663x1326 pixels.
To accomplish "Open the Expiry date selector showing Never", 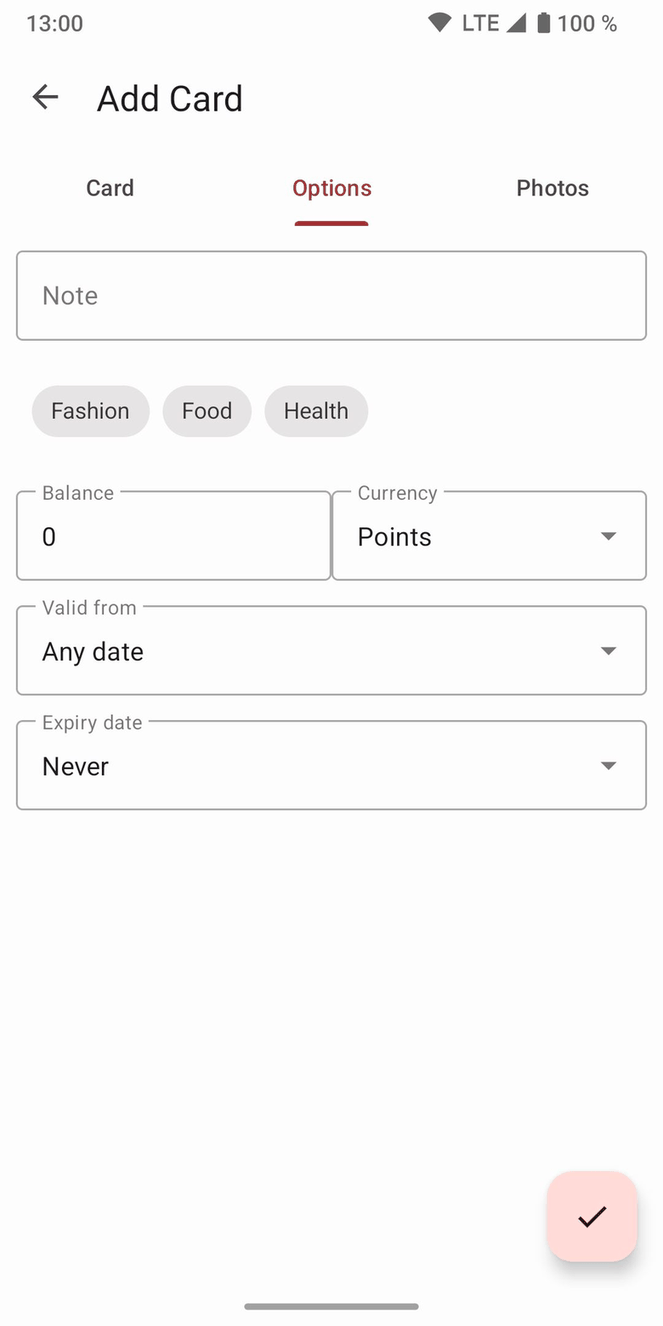I will click(x=331, y=765).
